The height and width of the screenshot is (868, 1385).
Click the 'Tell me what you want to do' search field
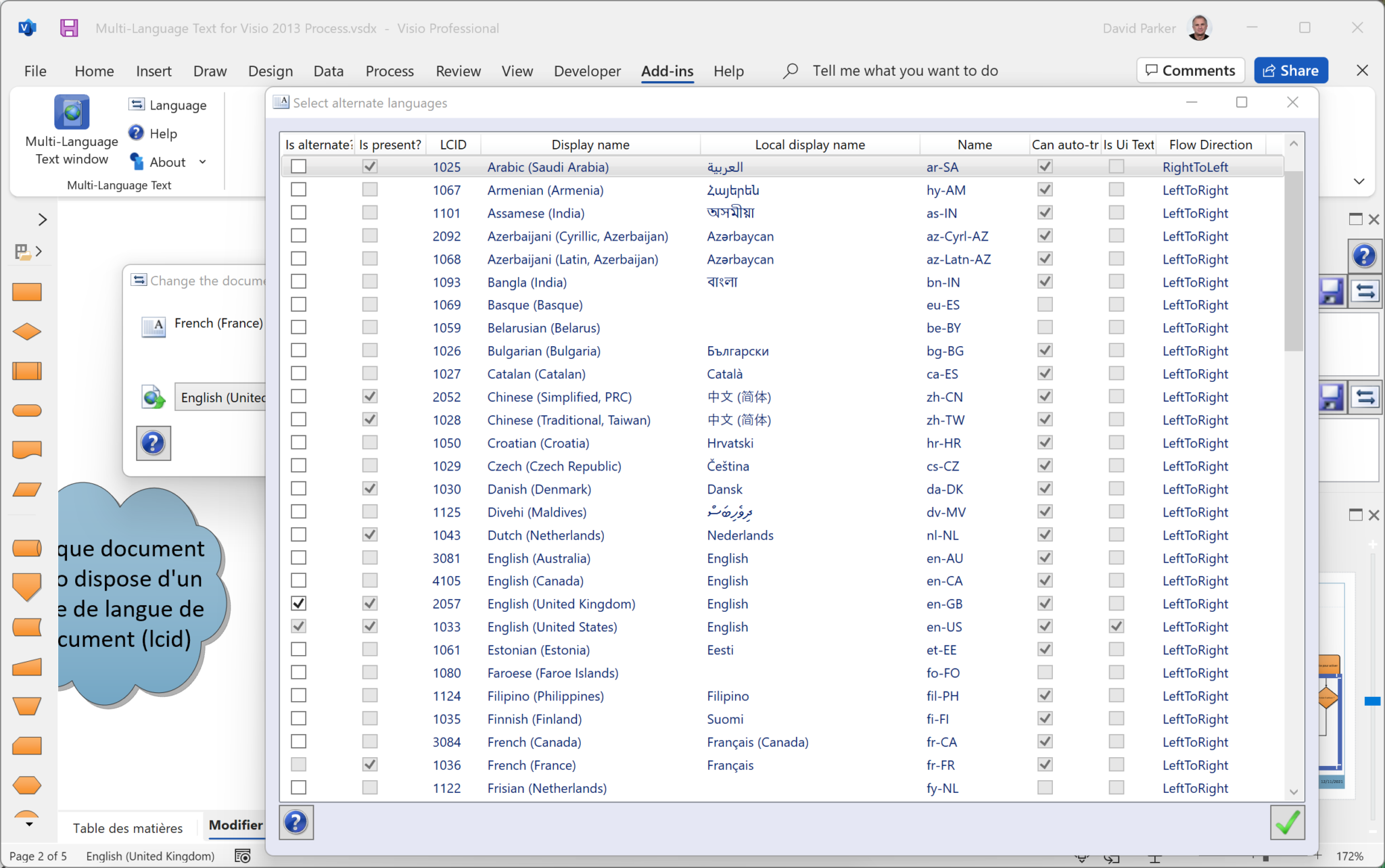click(905, 70)
